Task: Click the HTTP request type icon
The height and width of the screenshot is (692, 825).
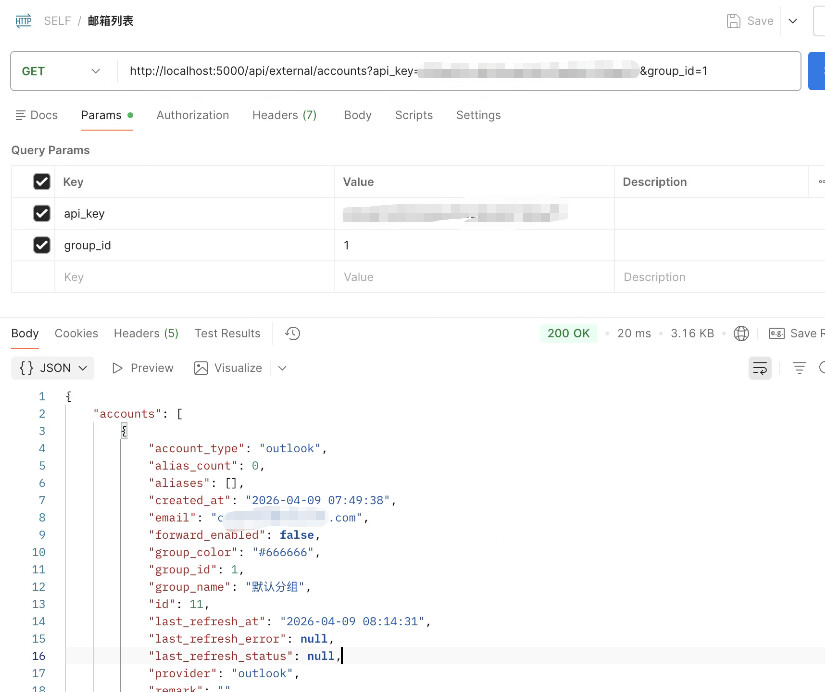Action: (x=23, y=21)
